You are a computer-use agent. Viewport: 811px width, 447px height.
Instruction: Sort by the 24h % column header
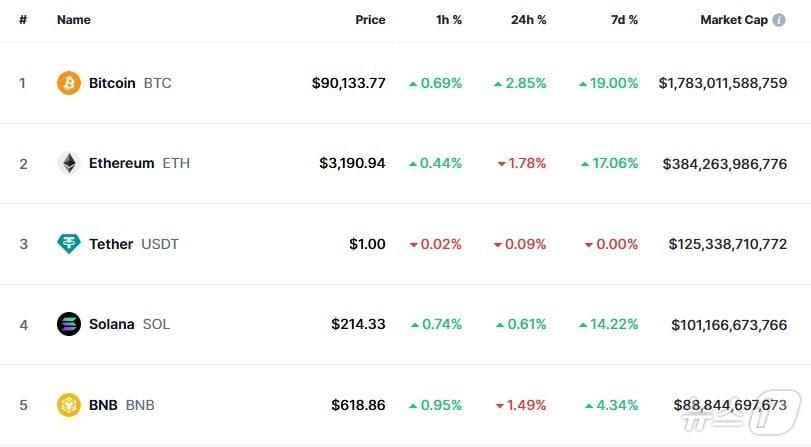[x=528, y=20]
